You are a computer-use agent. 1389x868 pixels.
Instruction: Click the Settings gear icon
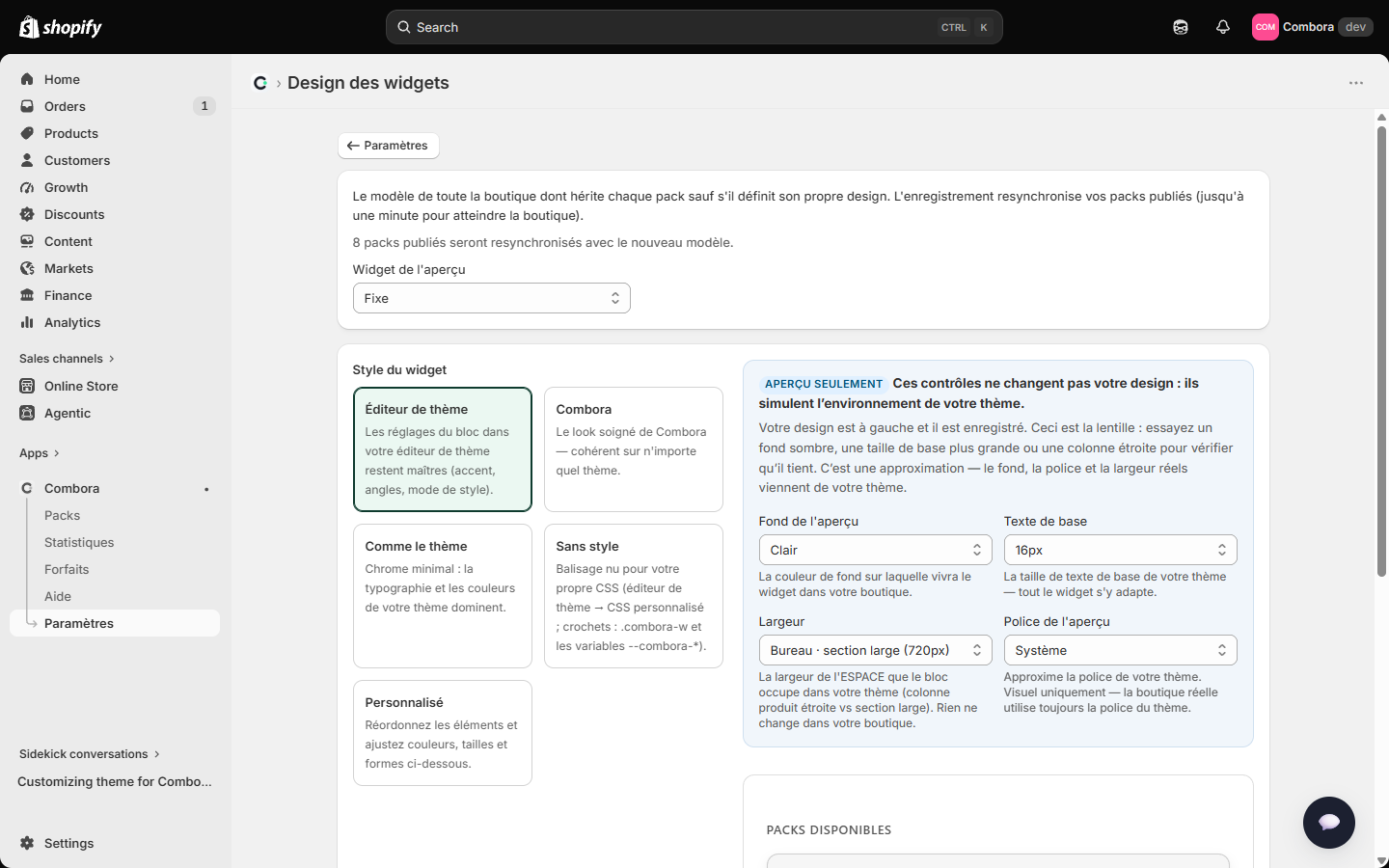click(27, 843)
